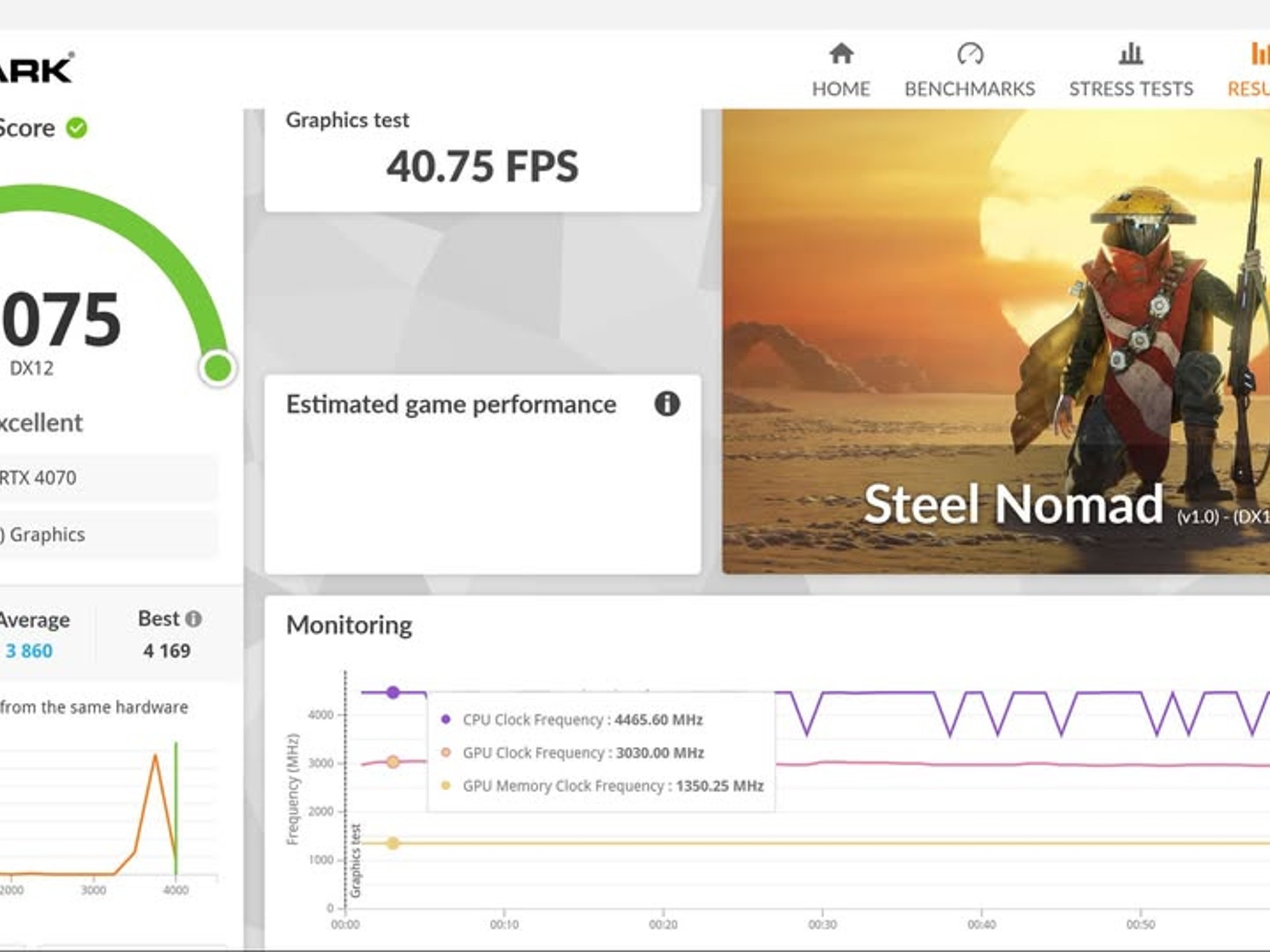Click the house icon above Home

[841, 54]
